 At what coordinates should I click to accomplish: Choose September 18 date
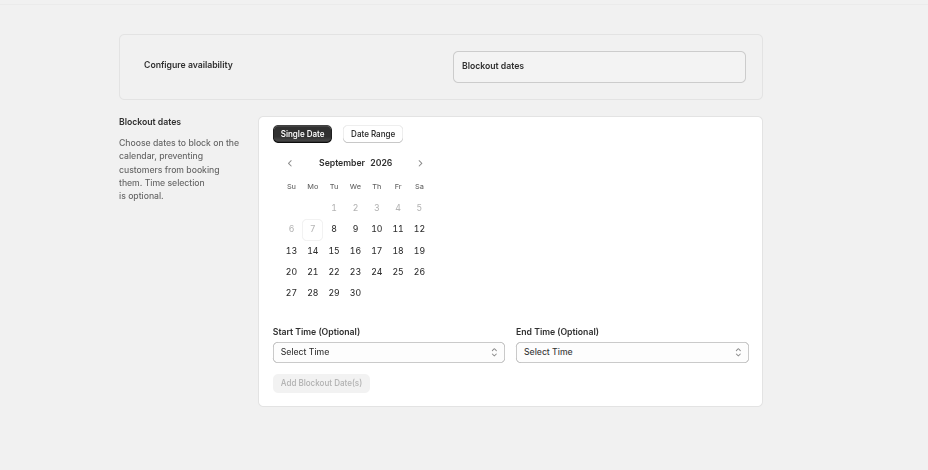point(398,251)
